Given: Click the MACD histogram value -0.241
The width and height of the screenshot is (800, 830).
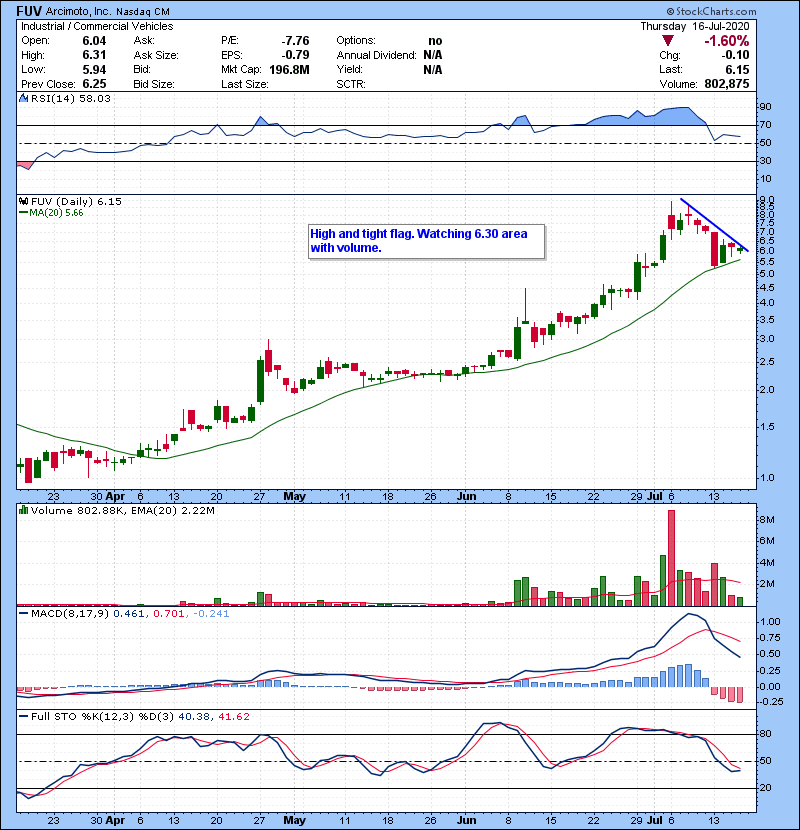Looking at the screenshot, I should click(211, 614).
